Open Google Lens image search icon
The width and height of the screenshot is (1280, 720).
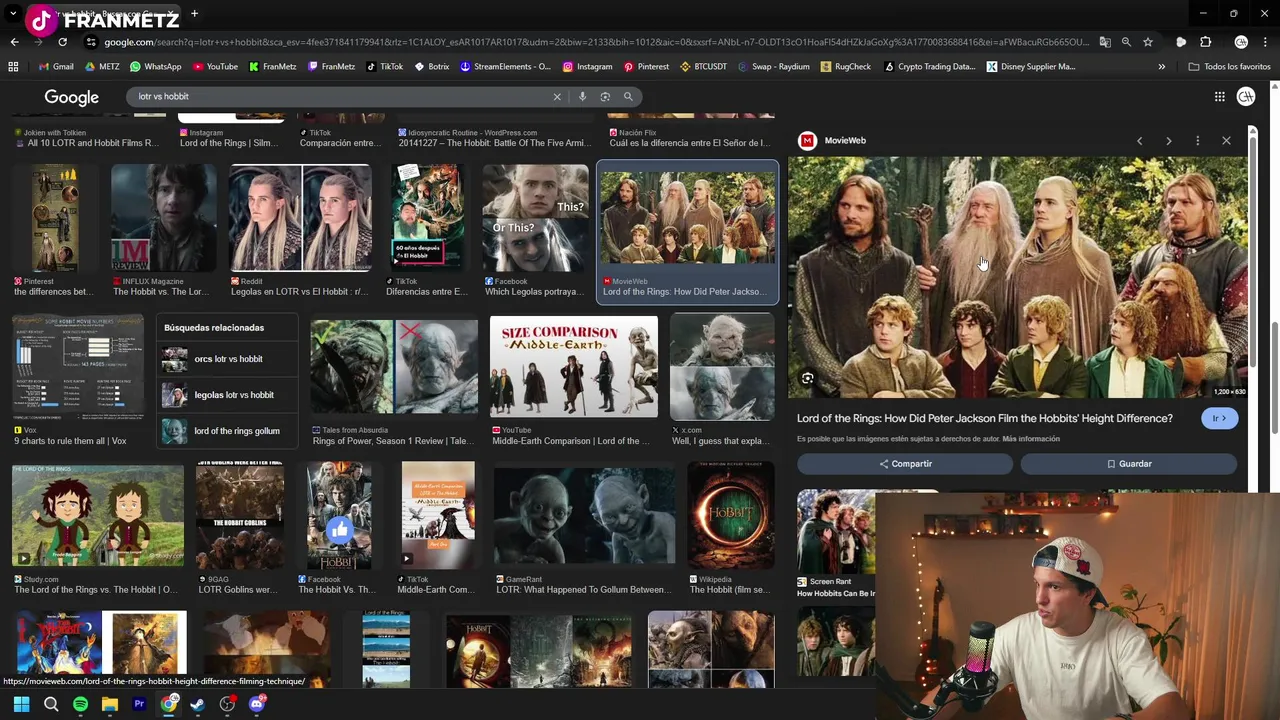(605, 97)
